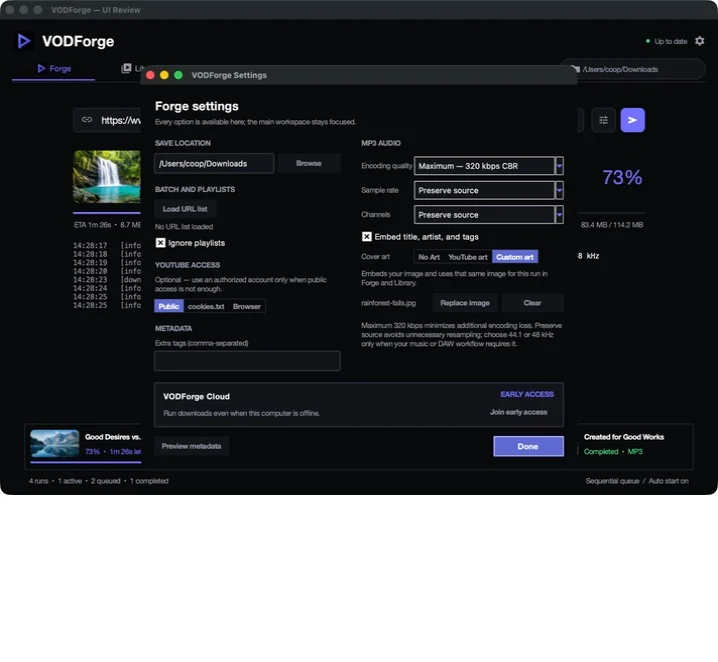This screenshot has height=662, width=718.
Task: Click the EARLY ACCESS label
Action: point(527,394)
